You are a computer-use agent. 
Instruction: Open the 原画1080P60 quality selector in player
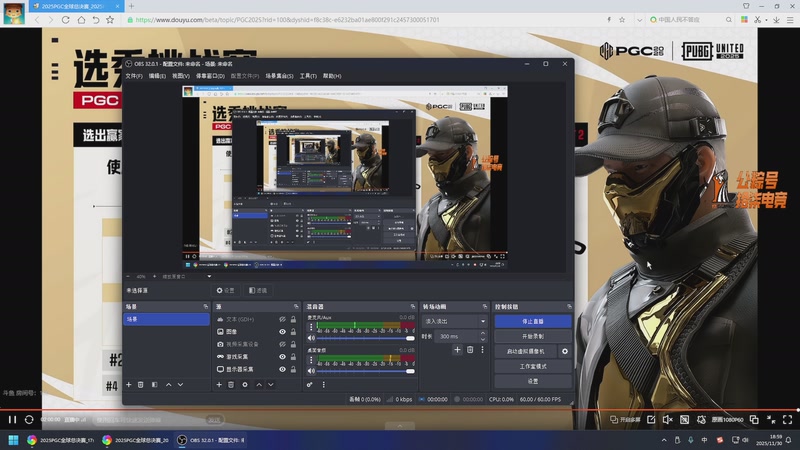[x=728, y=420]
